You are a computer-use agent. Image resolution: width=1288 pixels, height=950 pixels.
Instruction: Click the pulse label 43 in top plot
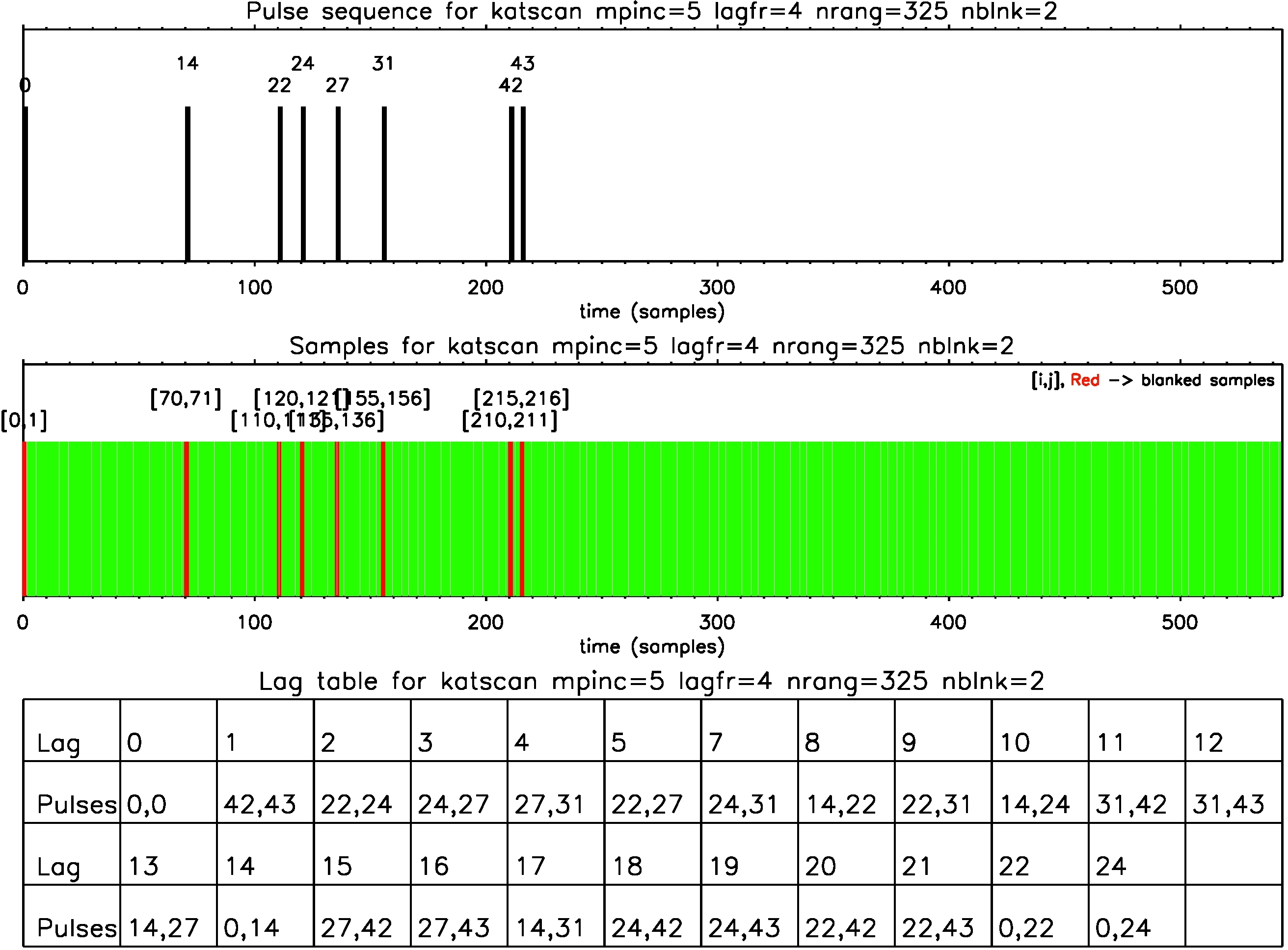pos(523,63)
